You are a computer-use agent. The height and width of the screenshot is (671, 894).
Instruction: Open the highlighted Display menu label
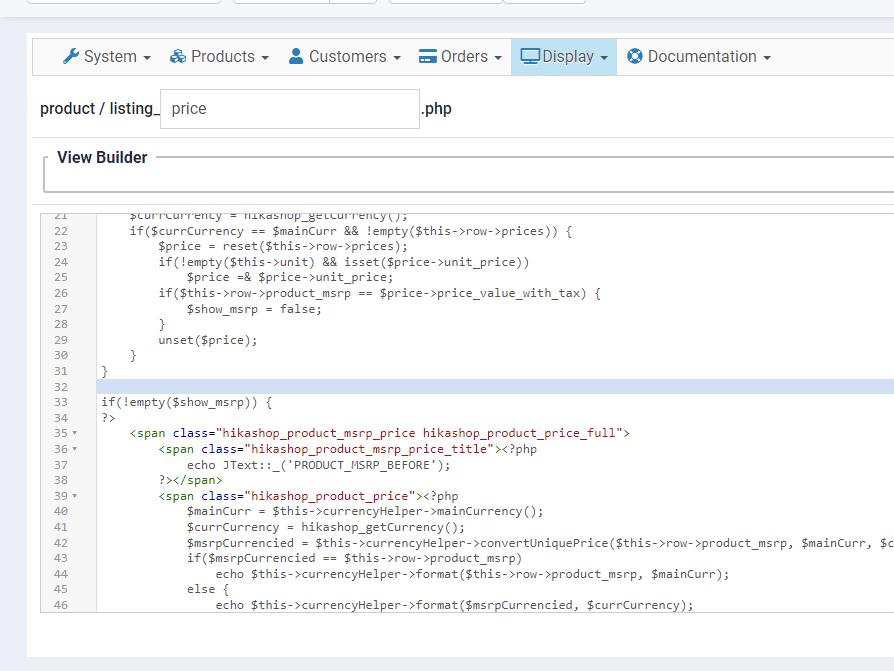pos(568,57)
